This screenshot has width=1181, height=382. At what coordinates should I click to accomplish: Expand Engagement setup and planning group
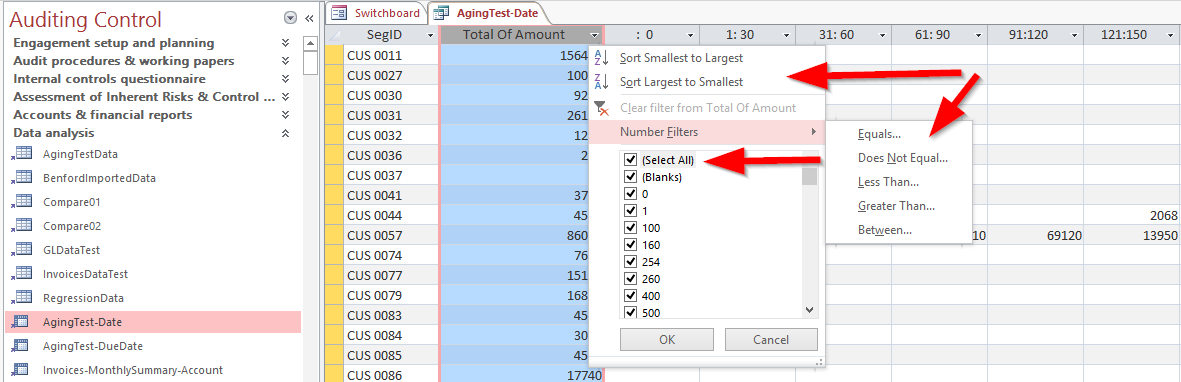tap(285, 43)
